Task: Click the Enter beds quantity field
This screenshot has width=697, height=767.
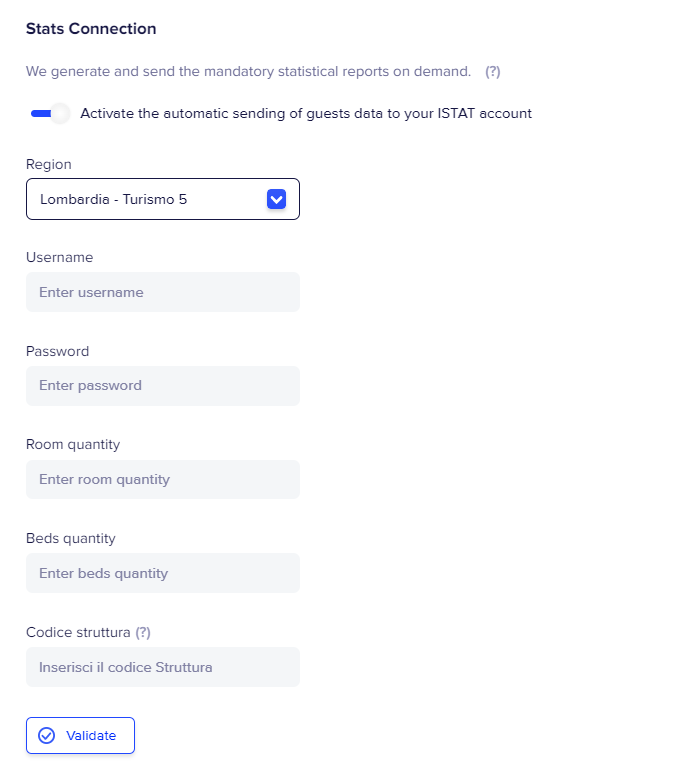Action: [163, 573]
